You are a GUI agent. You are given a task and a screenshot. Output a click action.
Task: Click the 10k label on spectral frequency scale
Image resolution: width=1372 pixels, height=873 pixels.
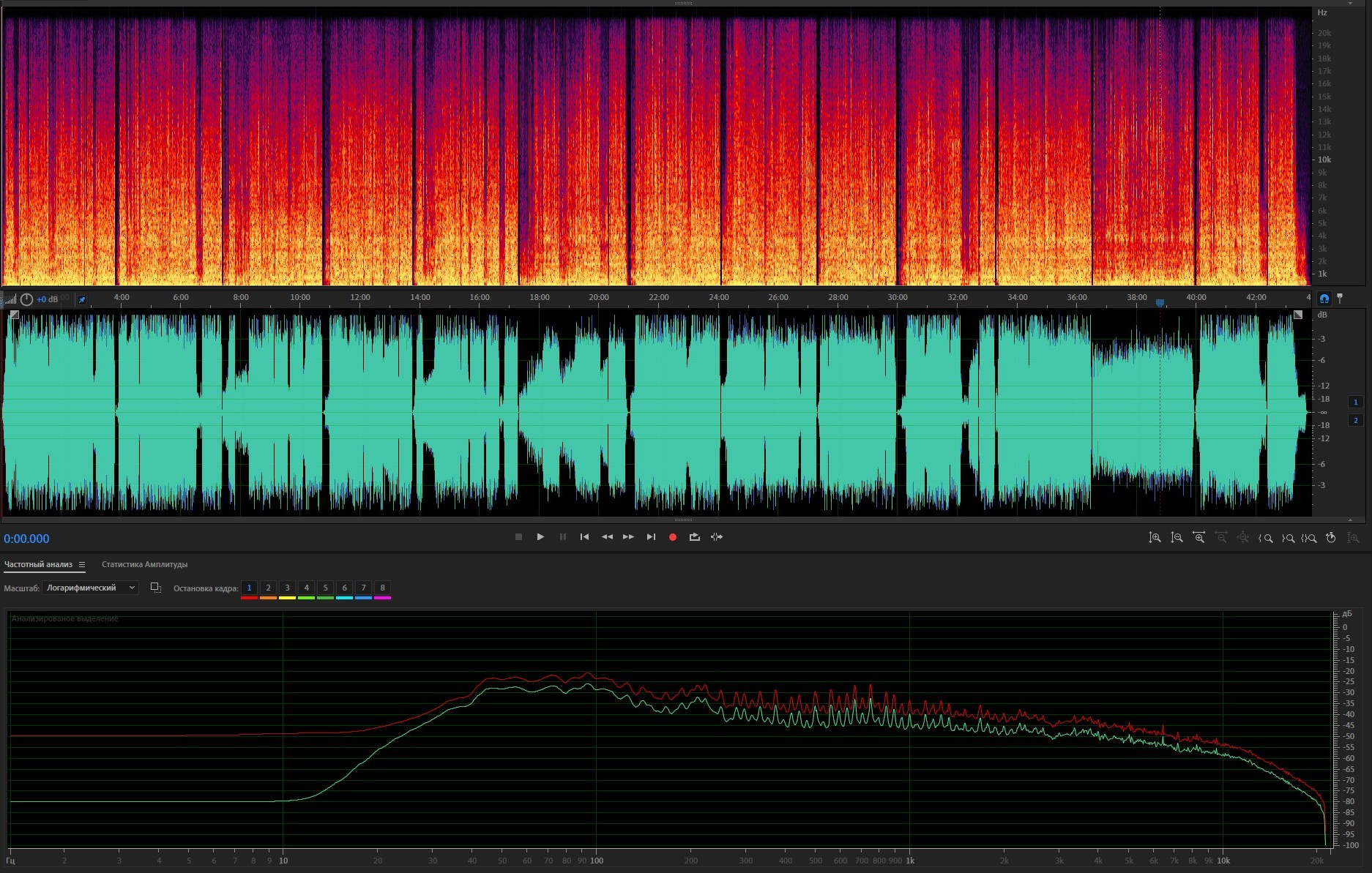click(1324, 160)
